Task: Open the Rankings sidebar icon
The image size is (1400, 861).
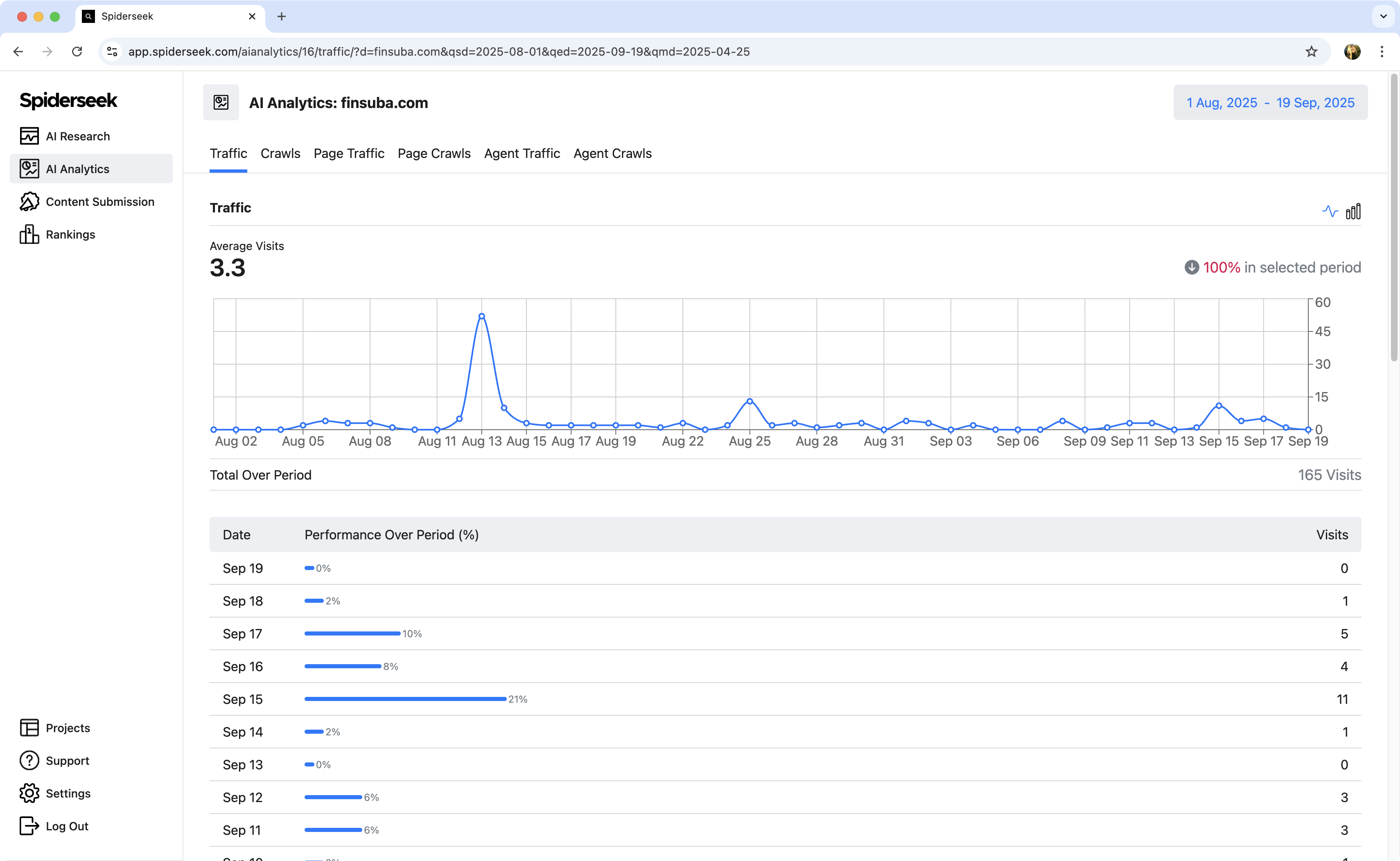Action: click(29, 234)
